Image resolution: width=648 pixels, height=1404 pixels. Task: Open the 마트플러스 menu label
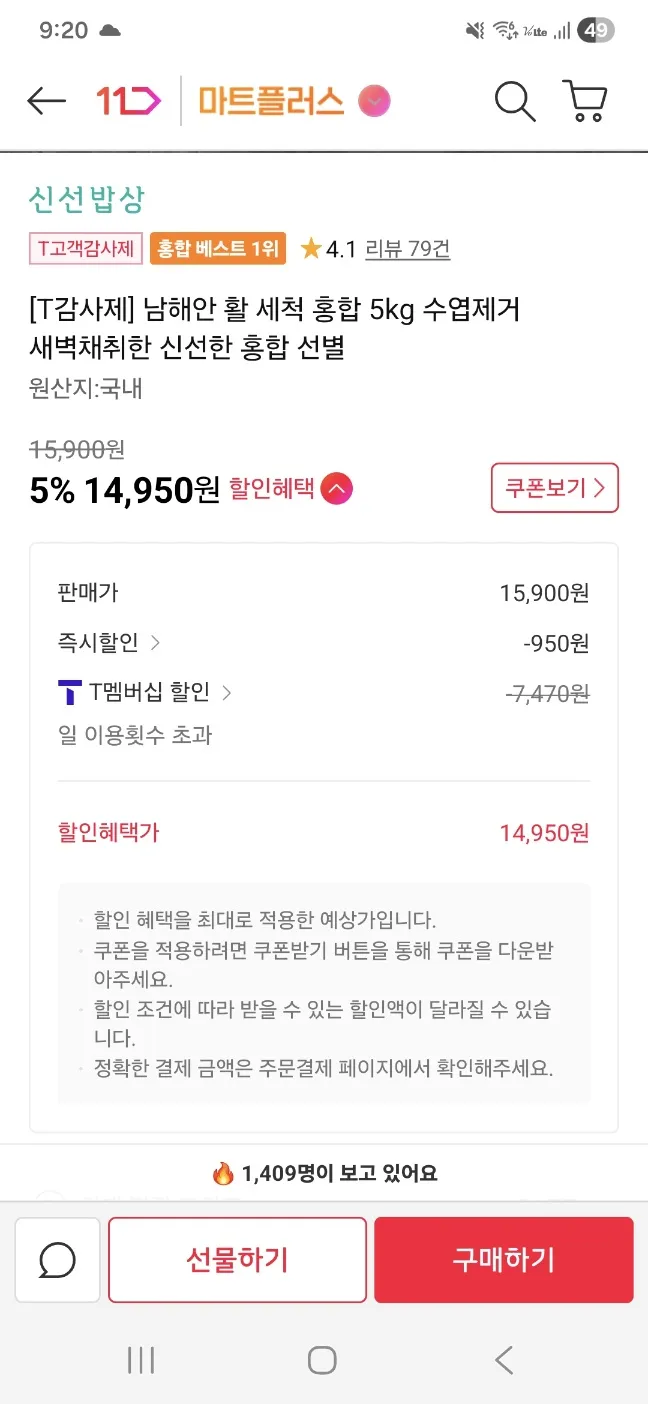[x=271, y=101]
